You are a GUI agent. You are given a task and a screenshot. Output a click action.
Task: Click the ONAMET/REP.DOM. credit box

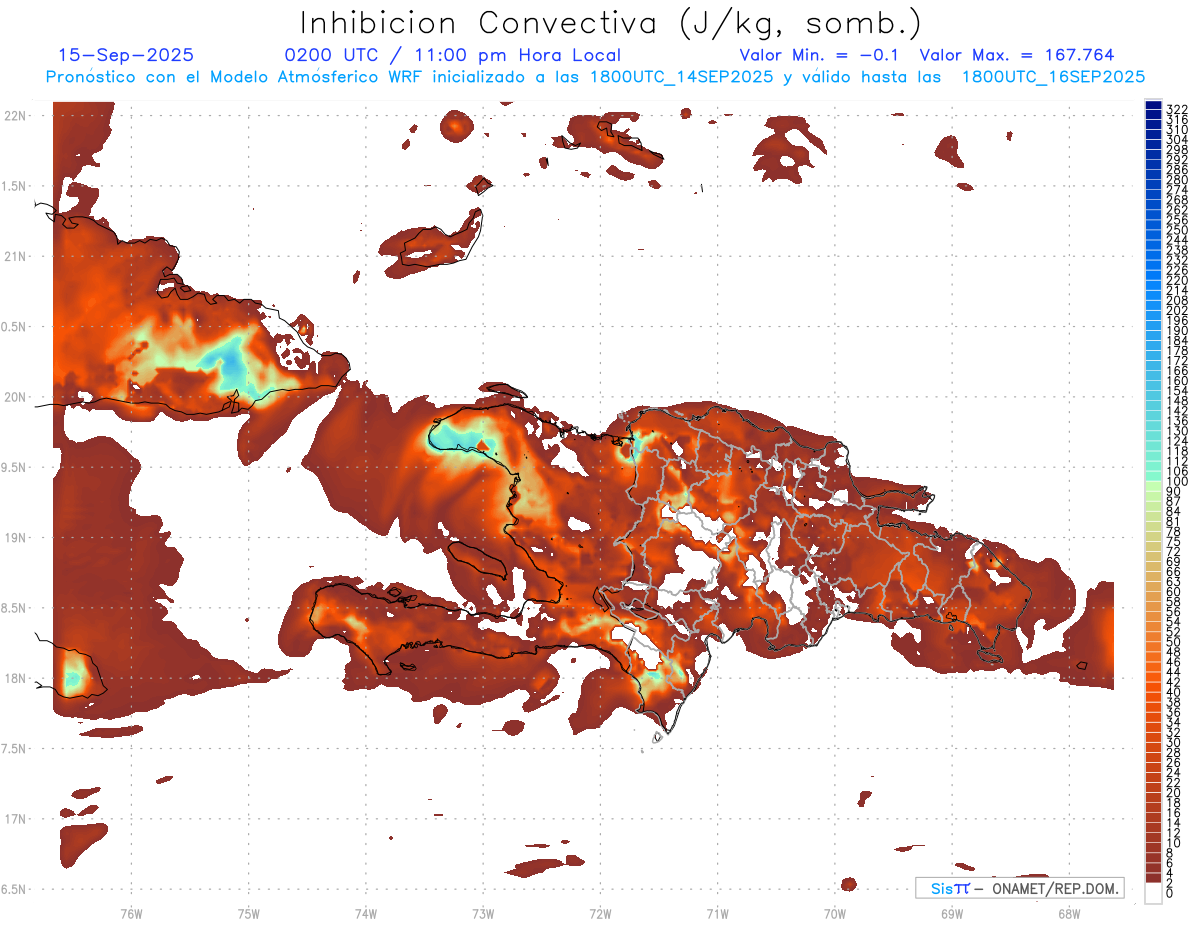pos(1019,888)
